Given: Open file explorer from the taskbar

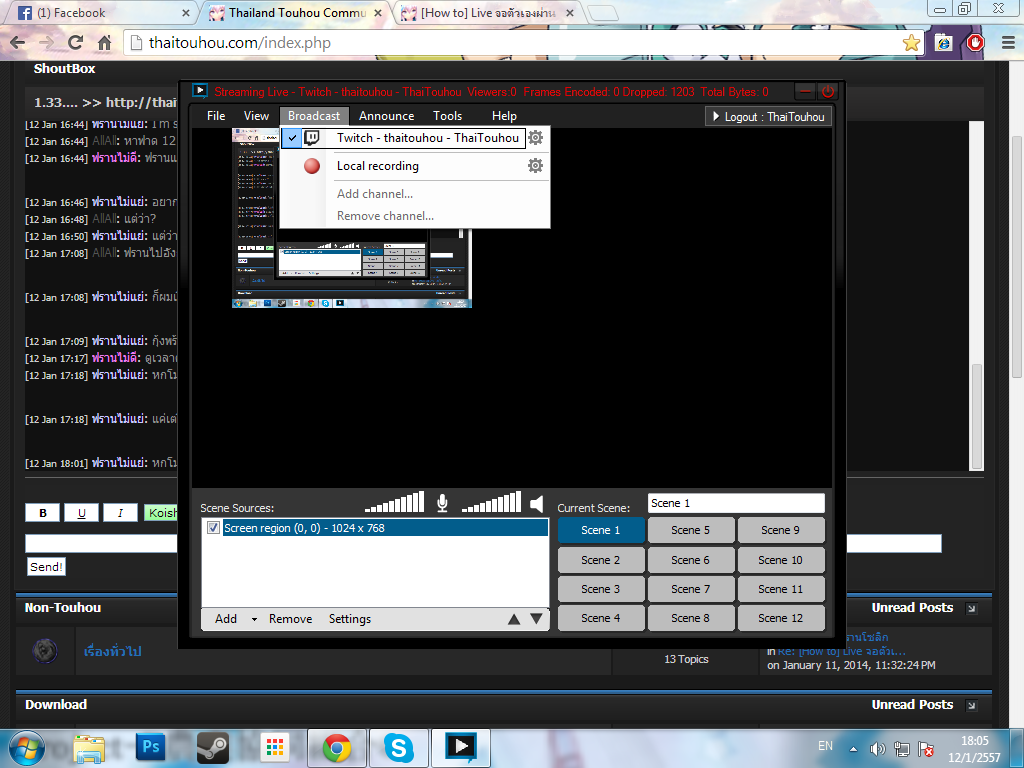Looking at the screenshot, I should pos(89,748).
